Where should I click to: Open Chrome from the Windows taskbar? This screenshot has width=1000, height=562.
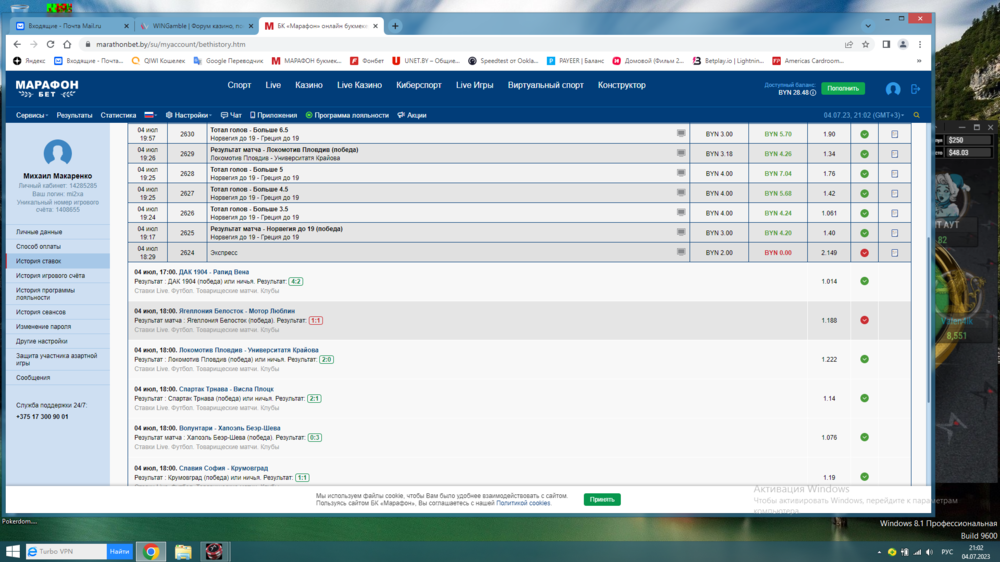pos(151,551)
